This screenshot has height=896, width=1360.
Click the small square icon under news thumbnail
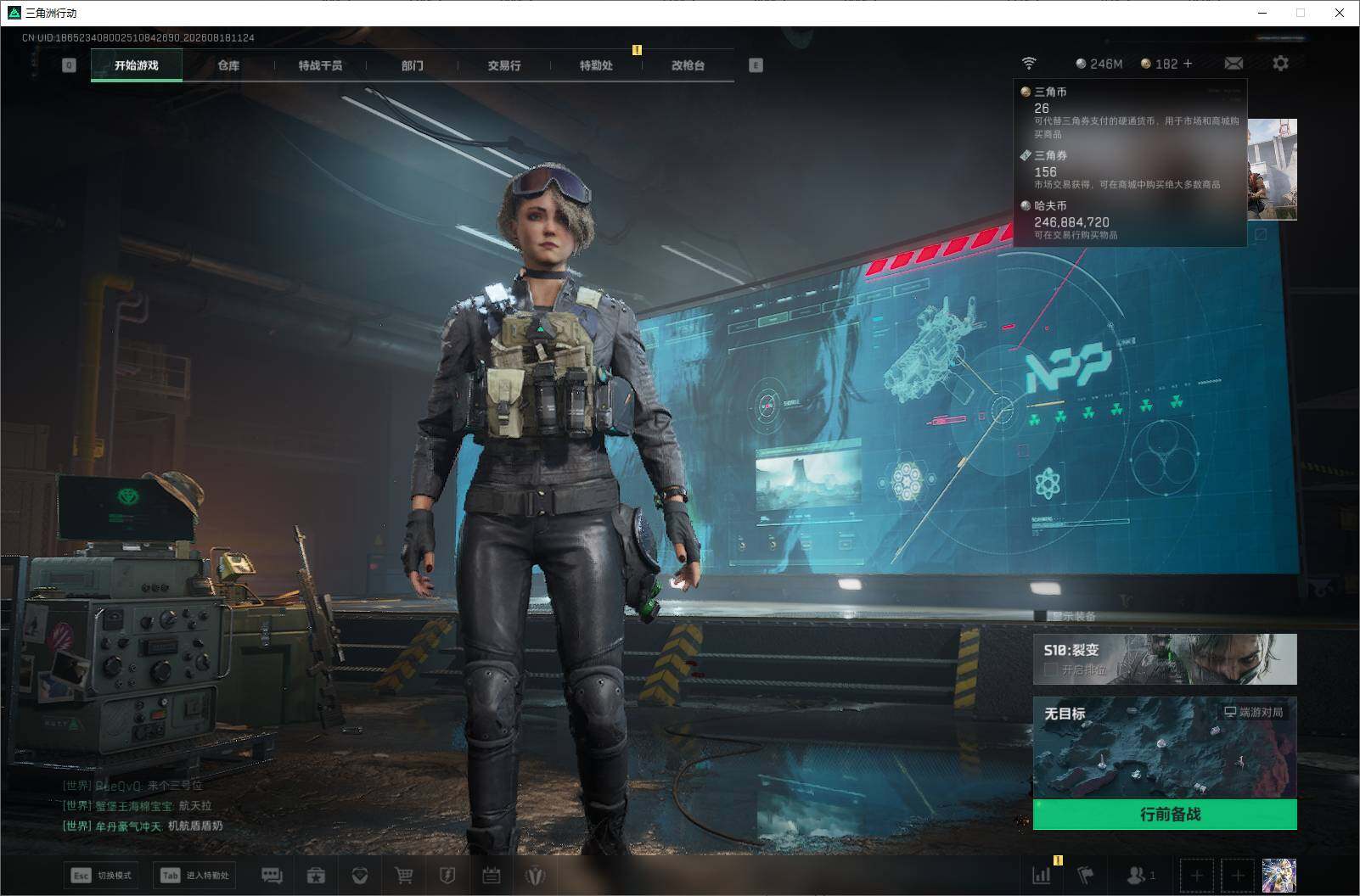point(1261,234)
